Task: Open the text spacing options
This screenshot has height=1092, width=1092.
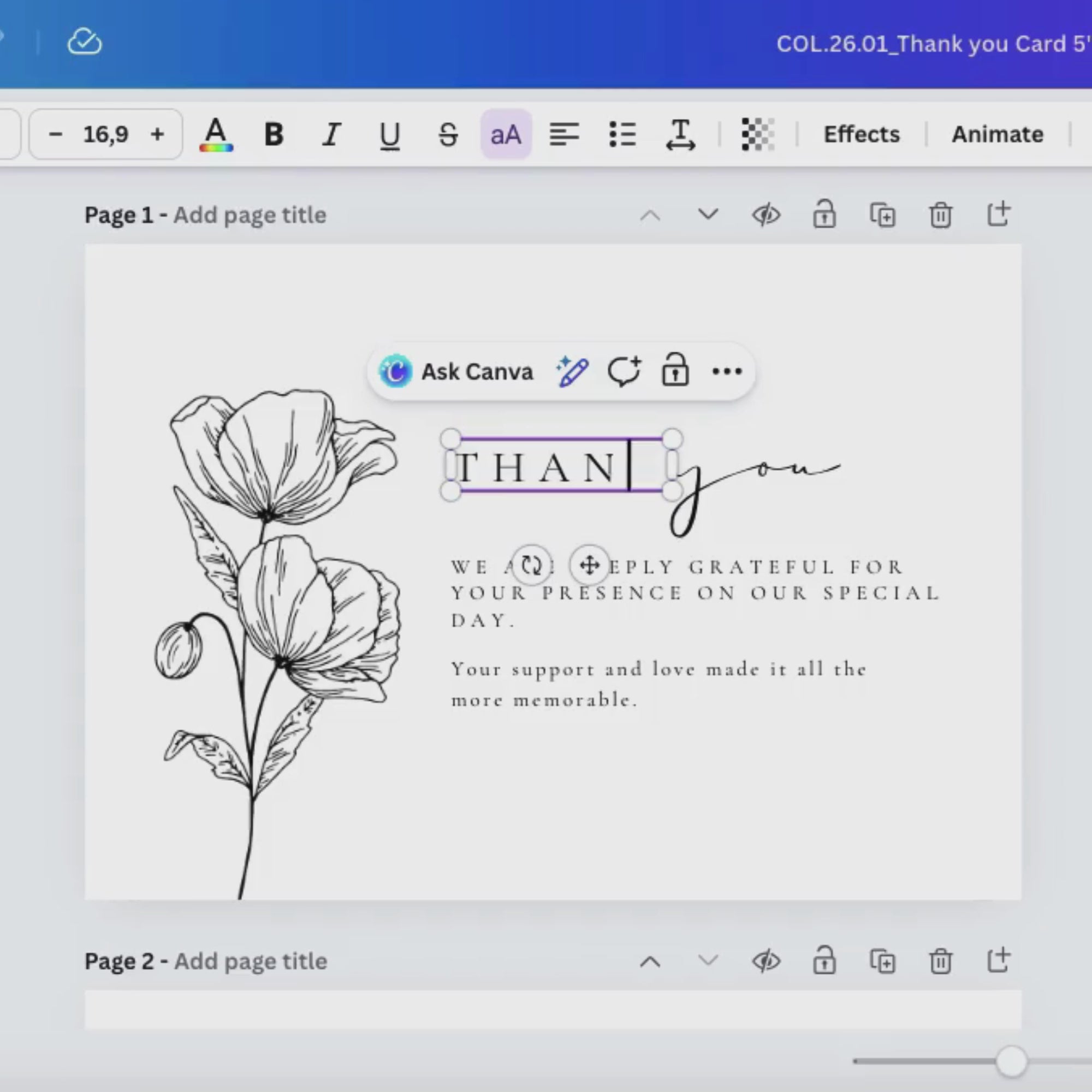Action: tap(680, 134)
